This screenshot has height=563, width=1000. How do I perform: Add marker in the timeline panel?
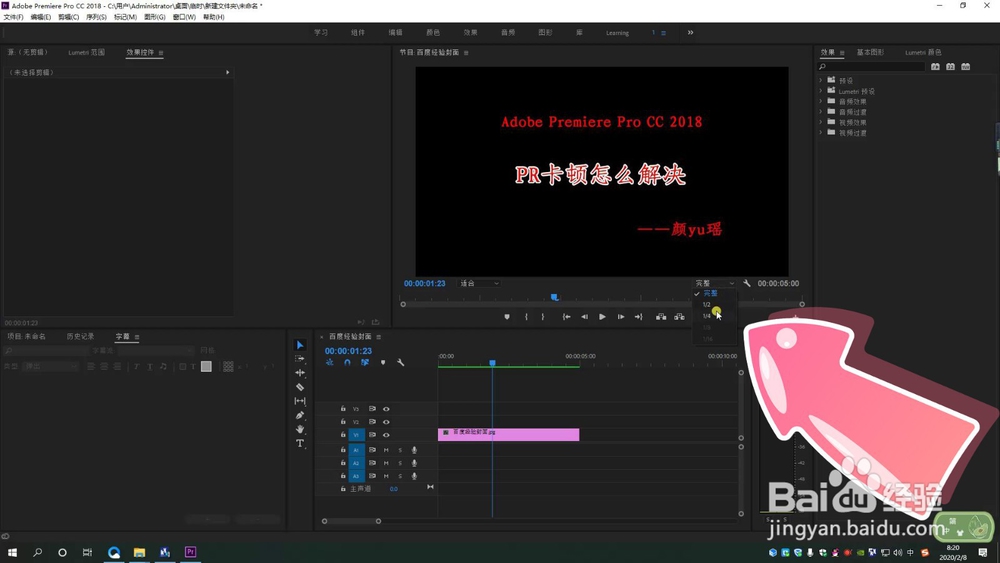point(383,362)
